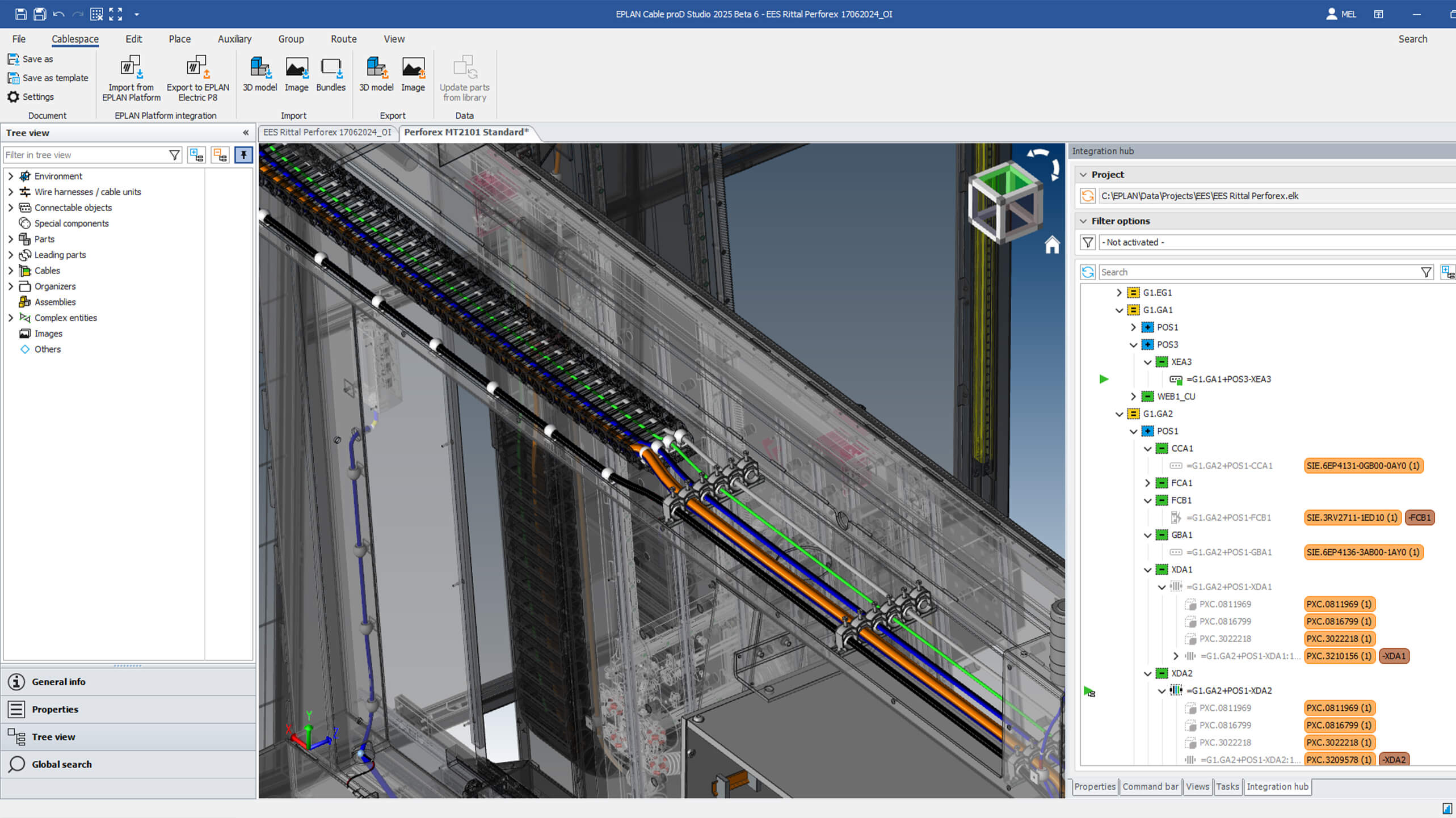Image resolution: width=1456 pixels, height=818 pixels.
Task: Toggle filter activation in Filter options
Action: click(1087, 242)
